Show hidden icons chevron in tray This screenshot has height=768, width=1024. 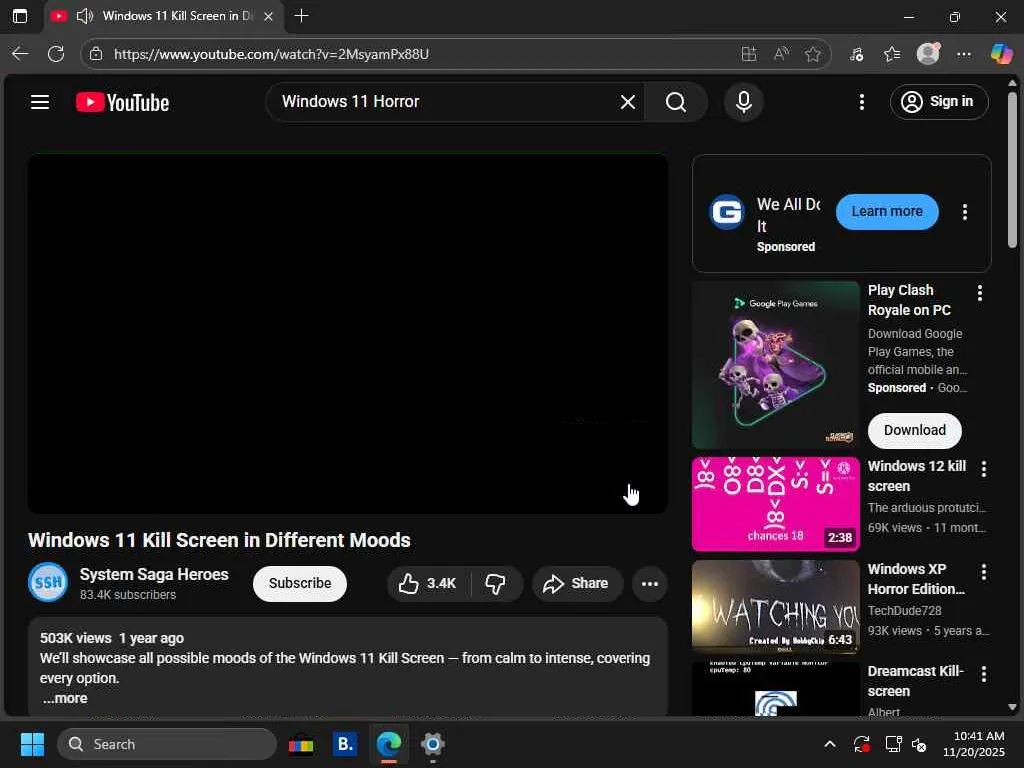[x=829, y=744]
